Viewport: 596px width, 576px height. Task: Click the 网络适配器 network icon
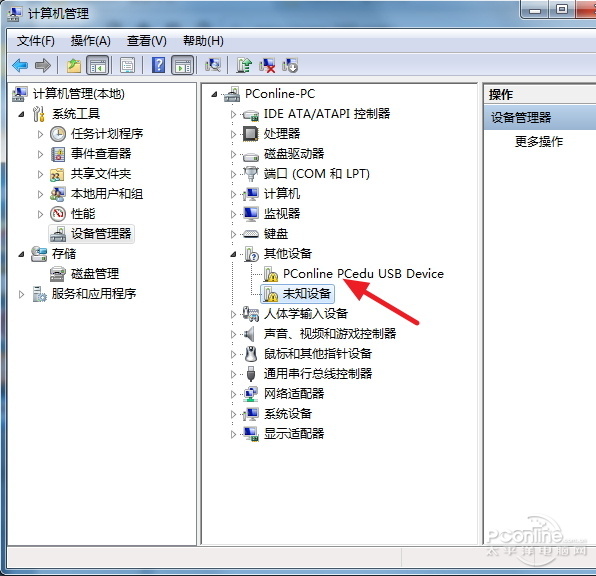pos(251,394)
